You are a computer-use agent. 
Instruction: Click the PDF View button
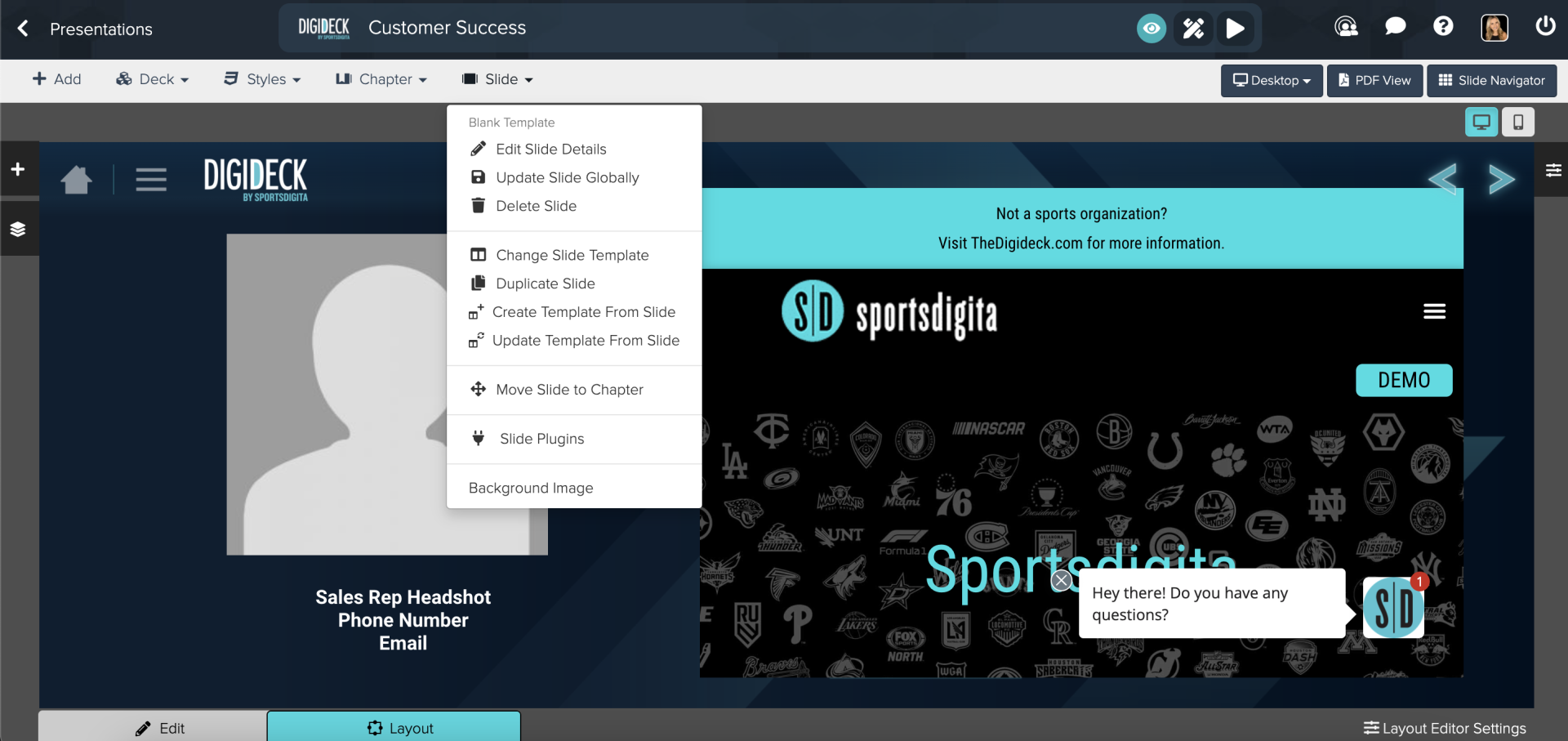pos(1374,81)
